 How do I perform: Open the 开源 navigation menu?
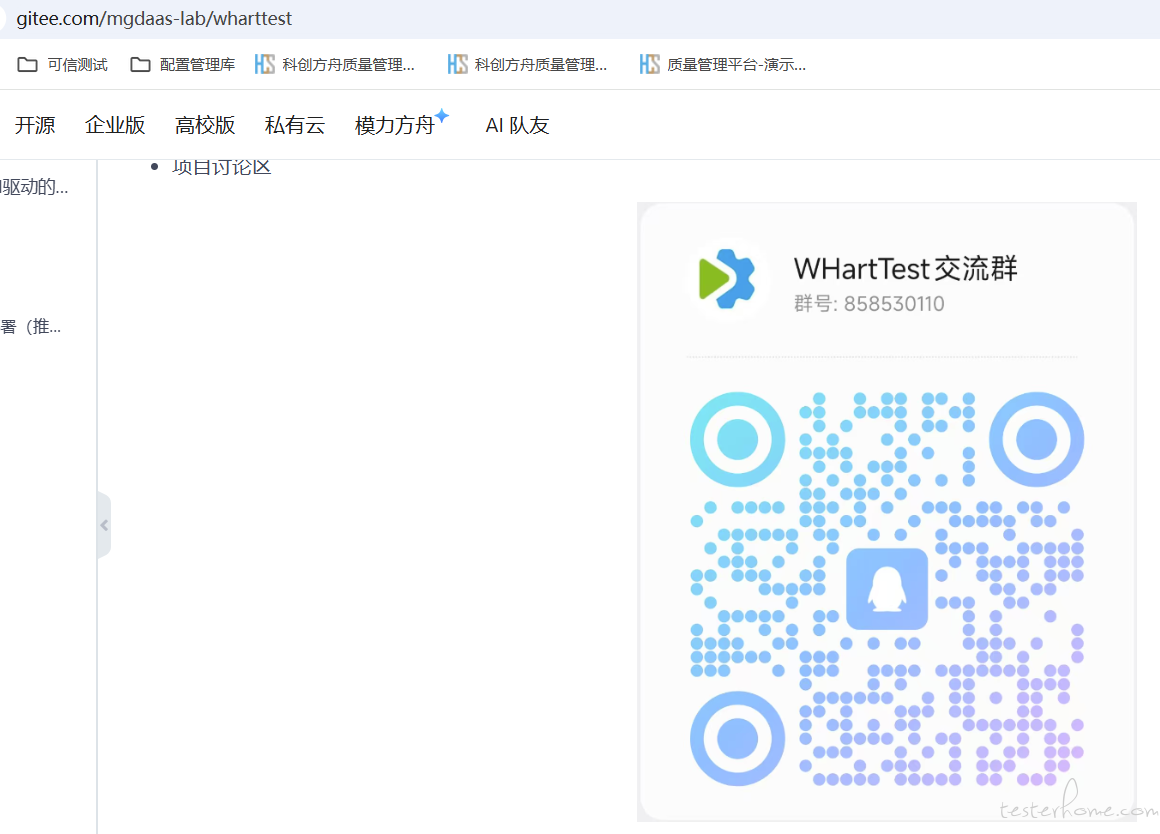pos(35,125)
